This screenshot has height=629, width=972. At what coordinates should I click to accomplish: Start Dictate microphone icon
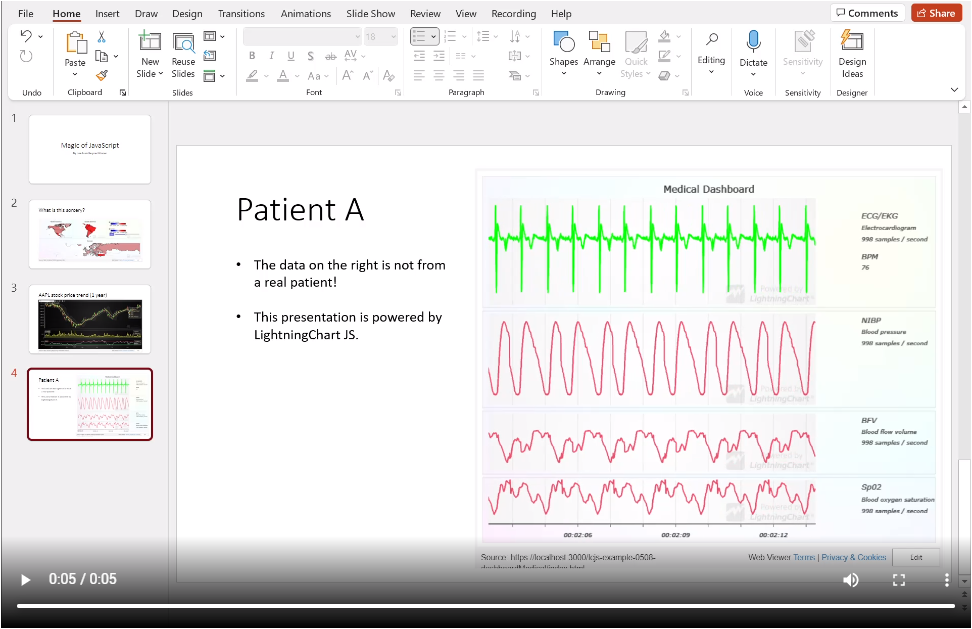[753, 41]
